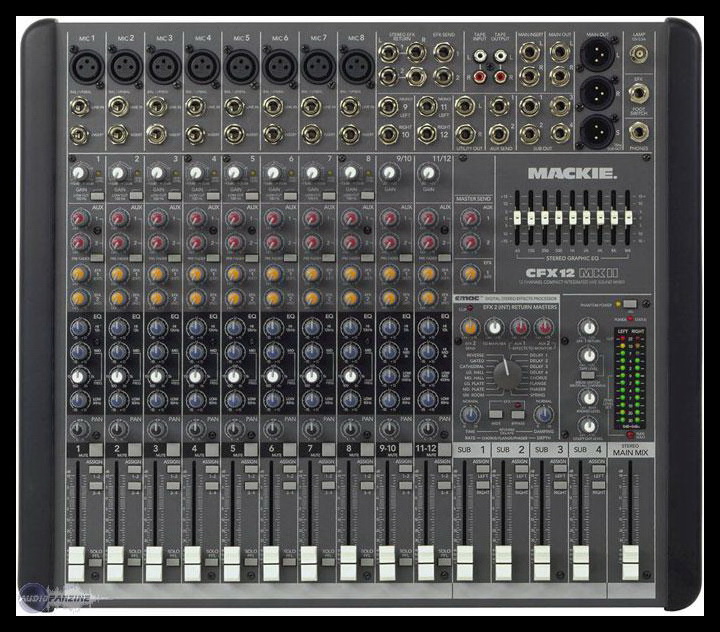Click the effects preset selector rotary knob
This screenshot has width=720, height=632.
[507, 374]
